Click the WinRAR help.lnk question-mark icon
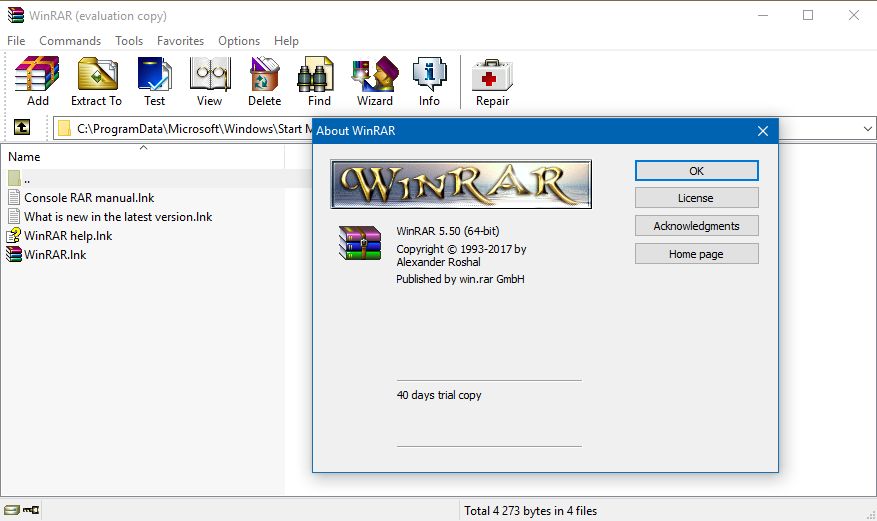 [x=14, y=235]
